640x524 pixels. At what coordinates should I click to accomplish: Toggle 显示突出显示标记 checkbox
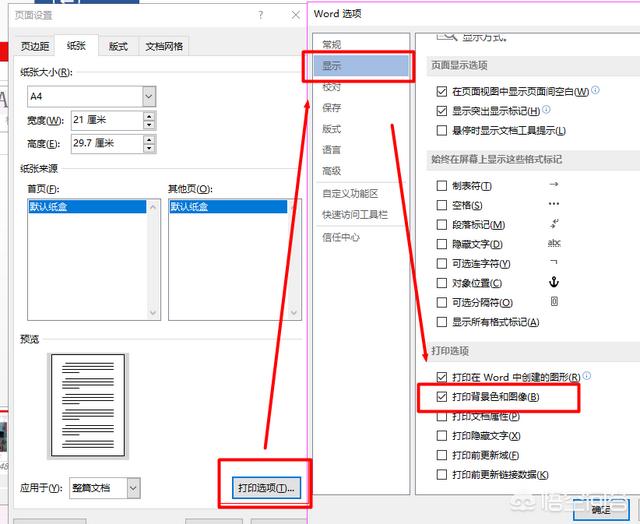(x=442, y=111)
